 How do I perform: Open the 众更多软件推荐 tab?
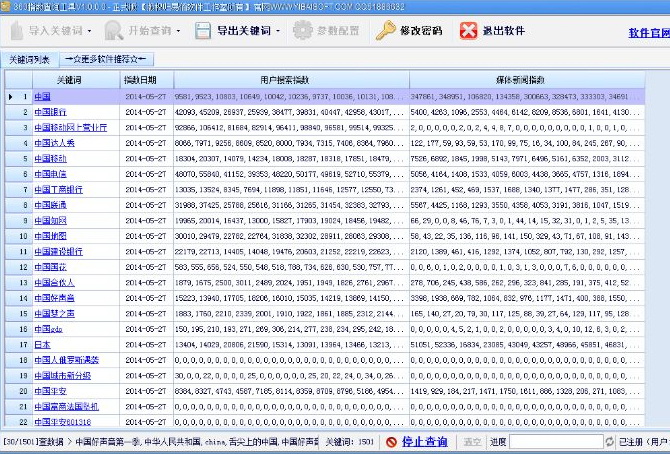[104, 59]
